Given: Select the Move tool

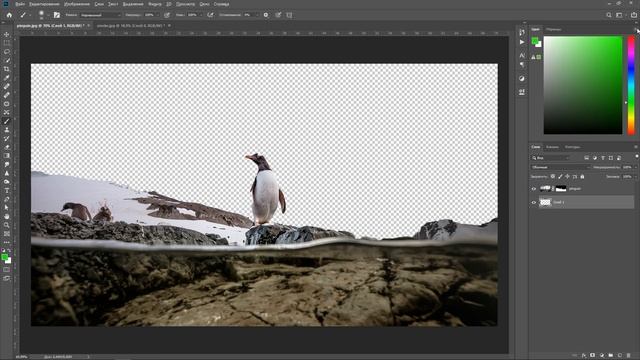Looking at the screenshot, I should (7, 35).
